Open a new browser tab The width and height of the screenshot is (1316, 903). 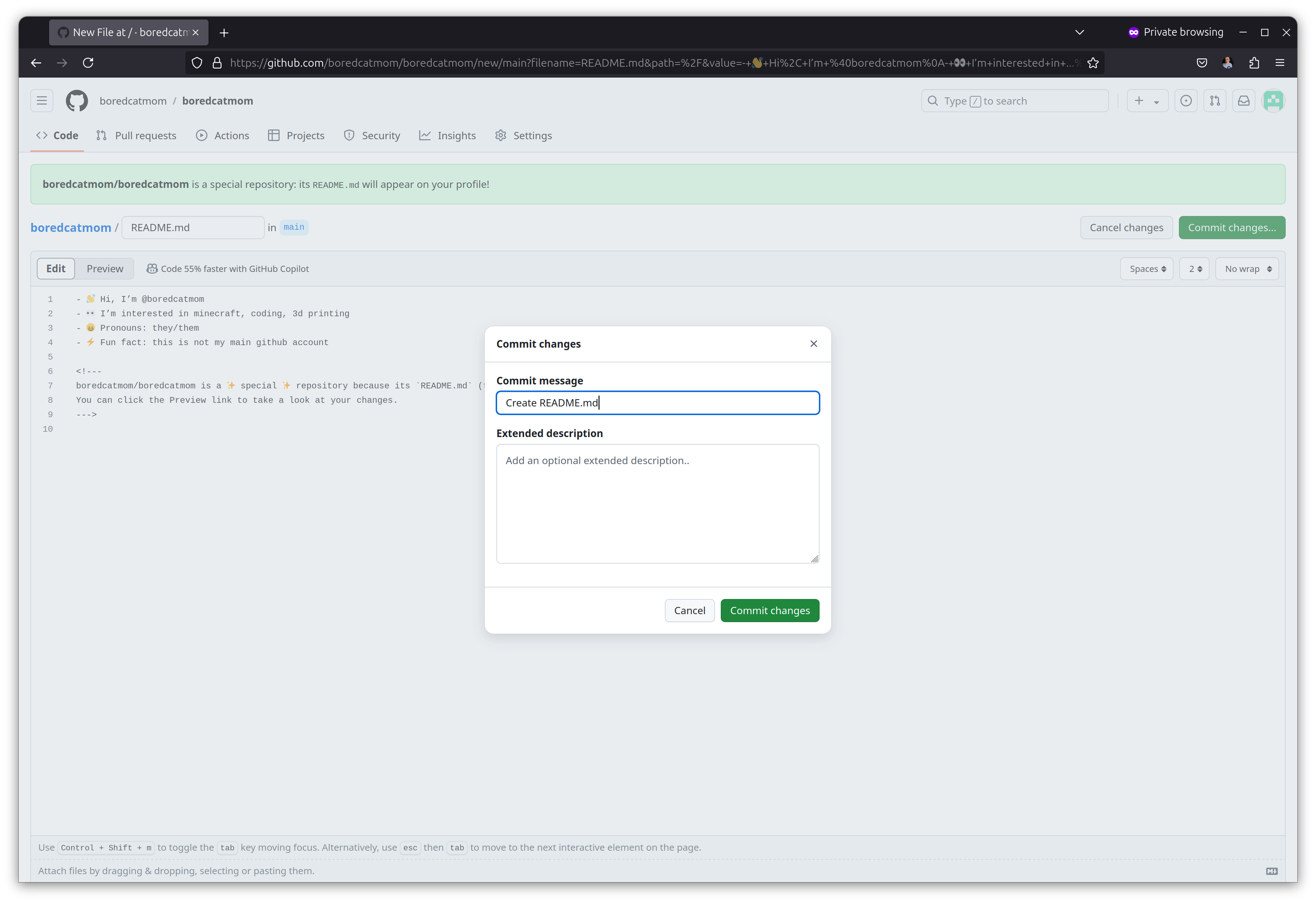point(224,33)
